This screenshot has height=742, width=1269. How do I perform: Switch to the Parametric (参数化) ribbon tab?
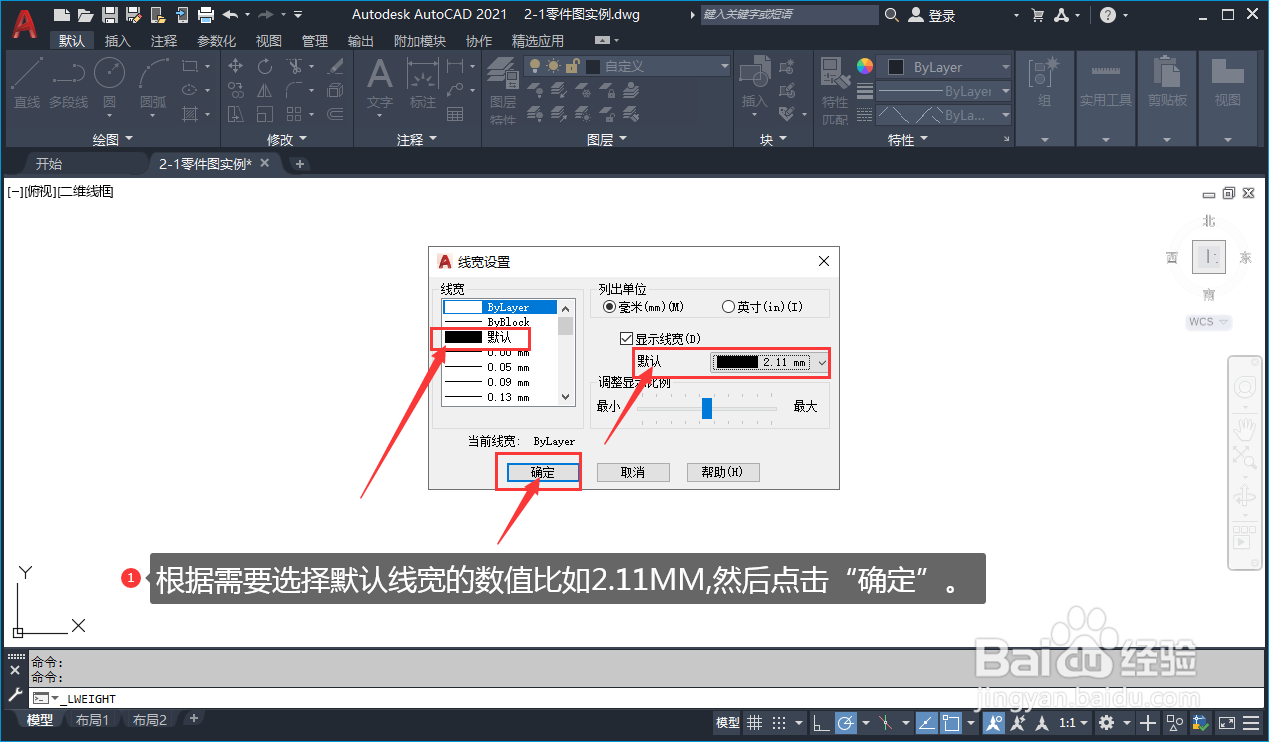[x=217, y=41]
